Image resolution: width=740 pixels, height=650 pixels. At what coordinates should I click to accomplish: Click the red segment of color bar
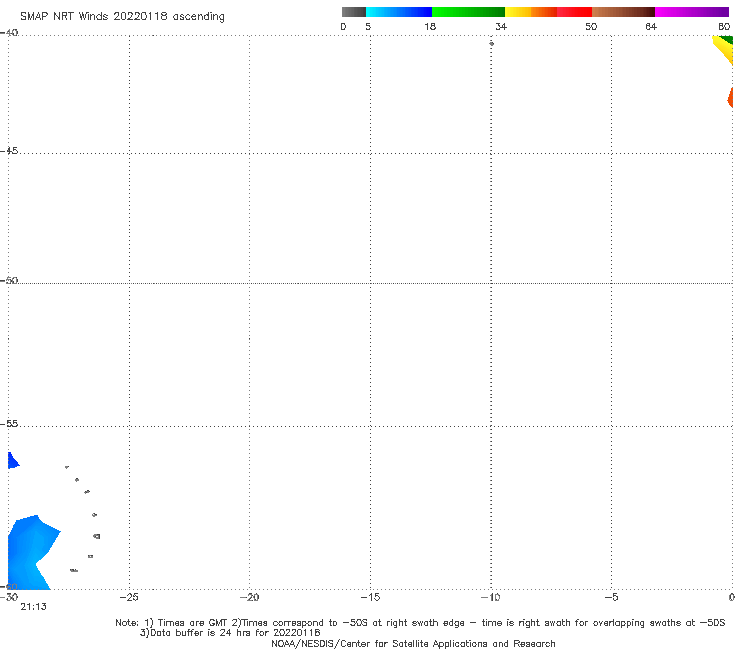click(575, 12)
